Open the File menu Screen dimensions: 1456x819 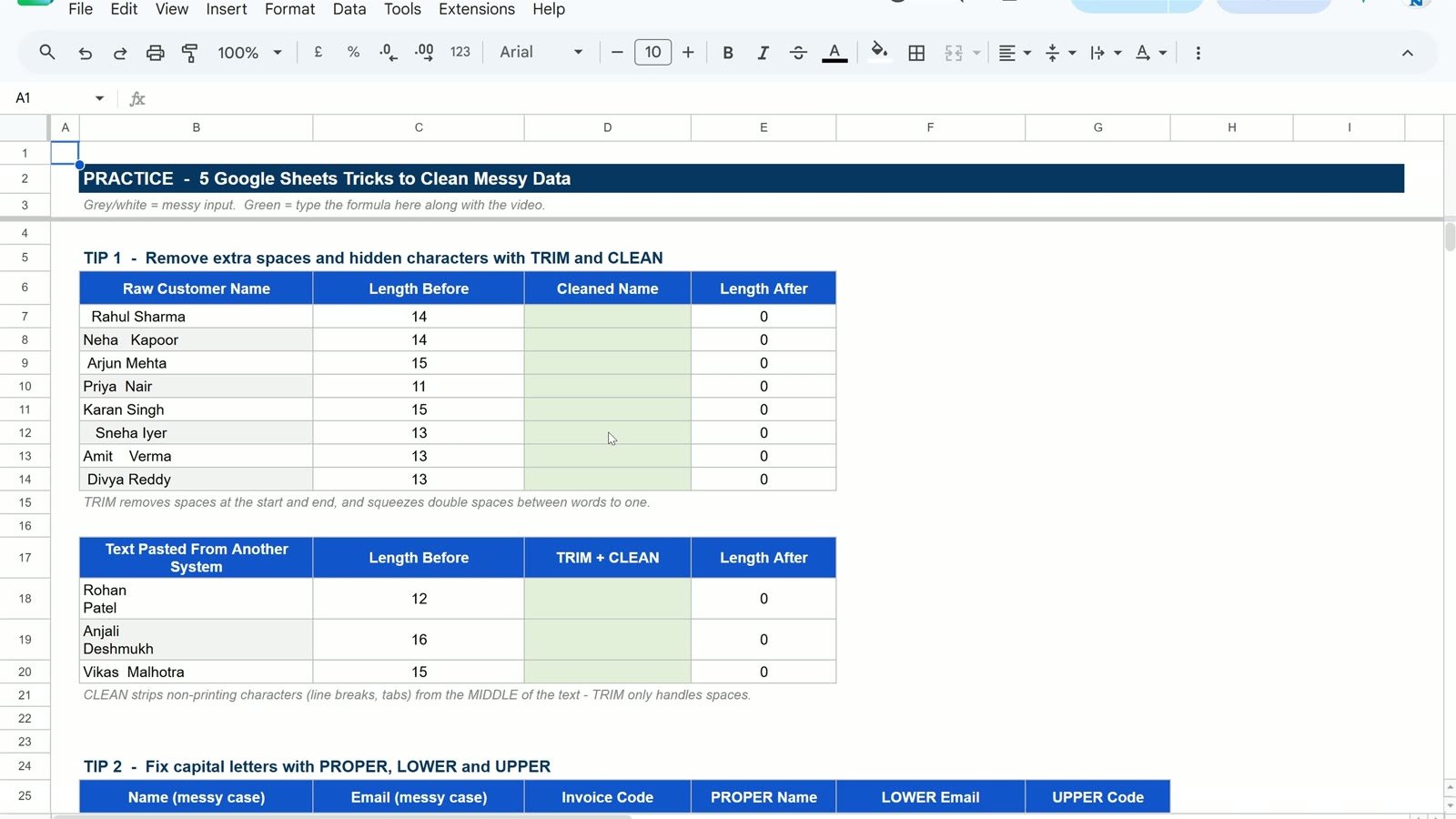pyautogui.click(x=80, y=9)
